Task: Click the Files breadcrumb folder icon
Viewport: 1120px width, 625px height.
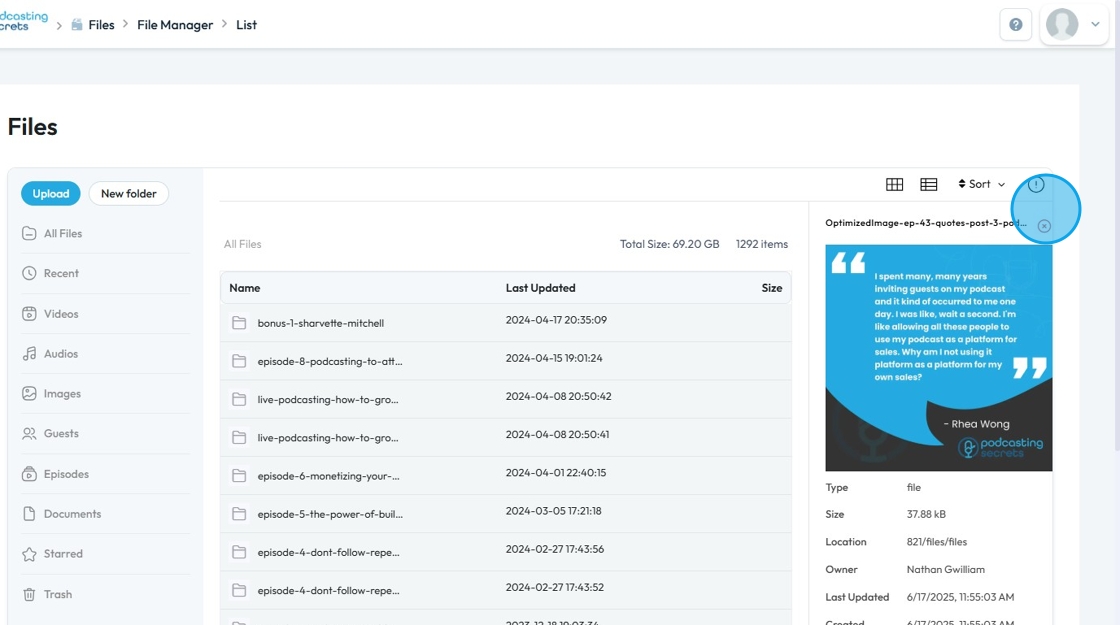Action: pyautogui.click(x=77, y=25)
